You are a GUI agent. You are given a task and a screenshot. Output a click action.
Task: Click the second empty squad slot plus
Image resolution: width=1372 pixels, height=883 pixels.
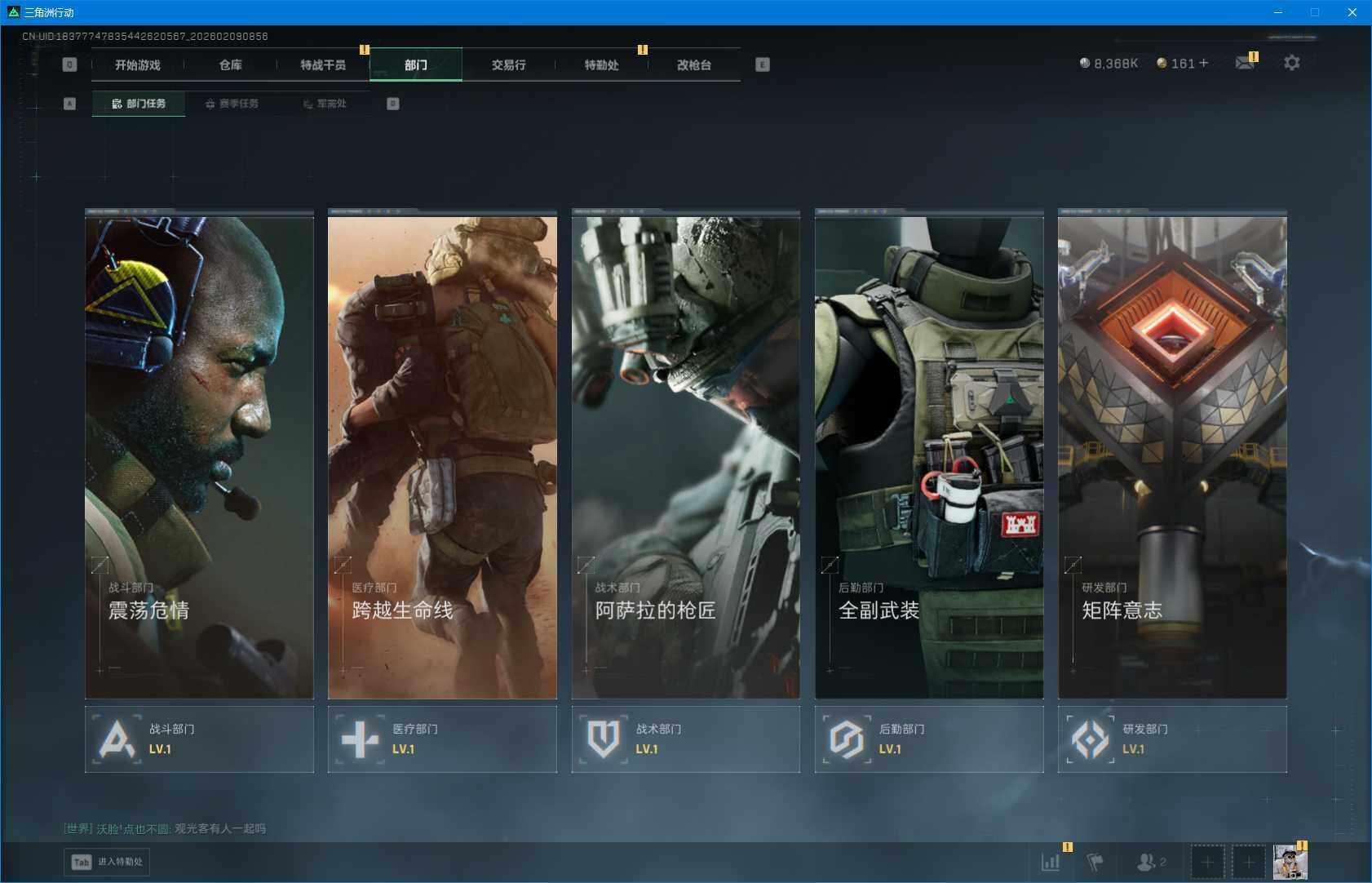[x=1248, y=862]
